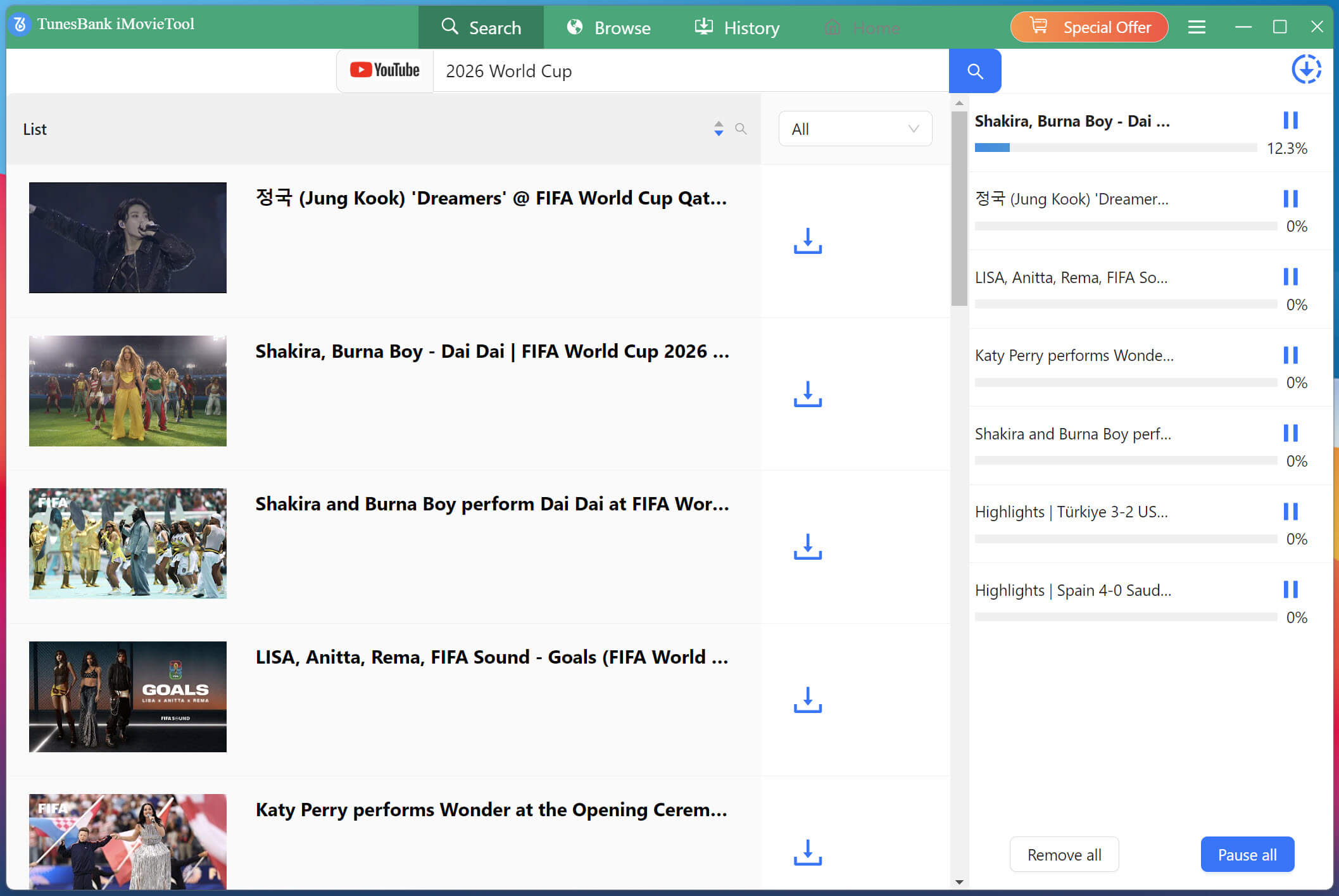Click the title '정국 (Jung Kook) 'Dreamers' @ FIFA World Cup Qat...'

tap(491, 198)
